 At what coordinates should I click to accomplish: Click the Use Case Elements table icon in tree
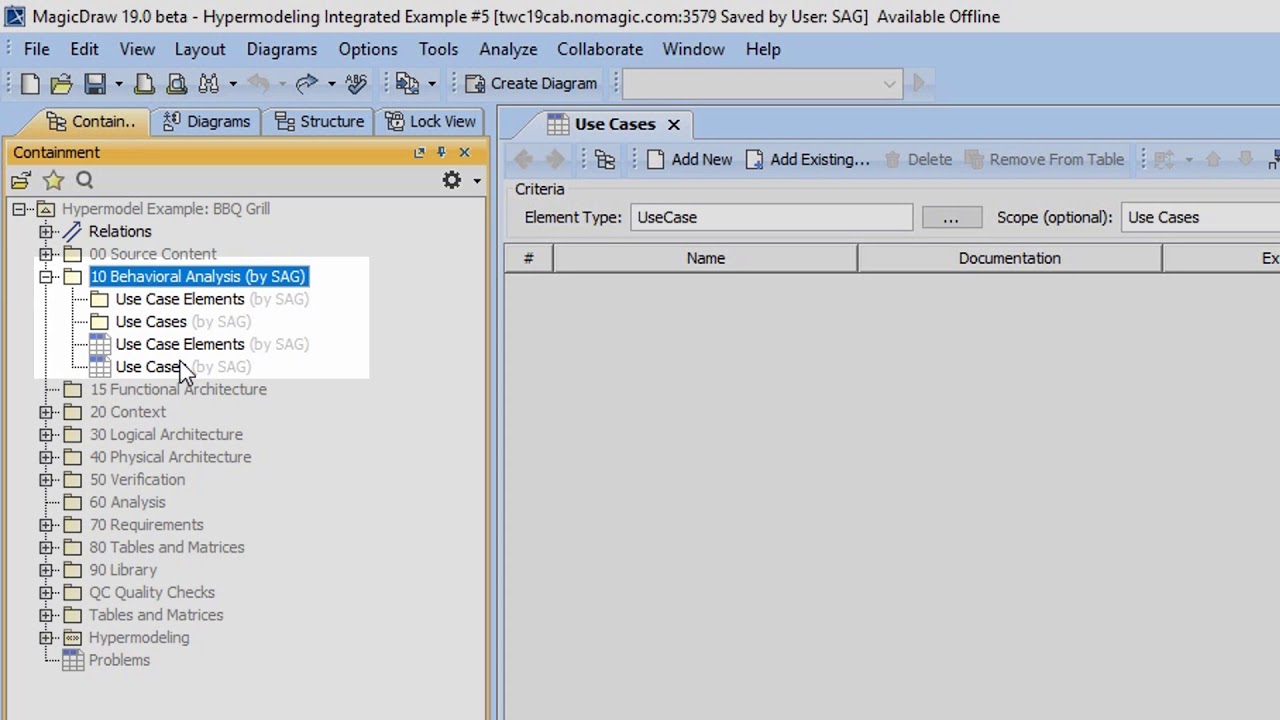(x=100, y=344)
